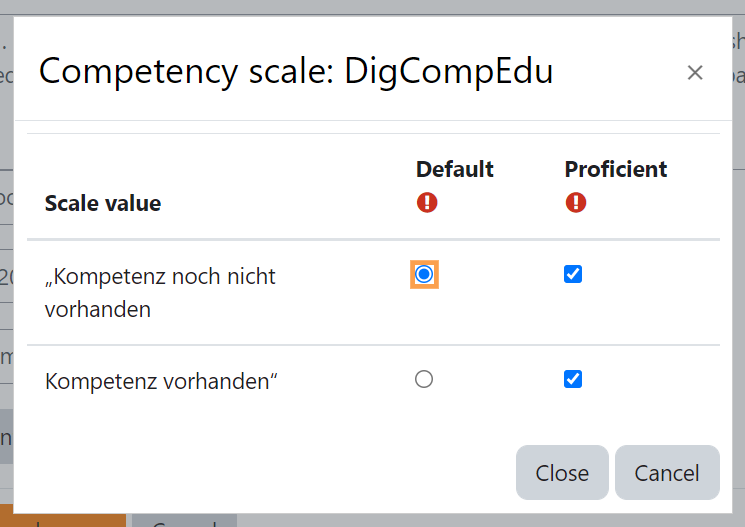Viewport: 745px width, 527px height.
Task: Click the dialog's Cancel button
Action: pos(667,472)
